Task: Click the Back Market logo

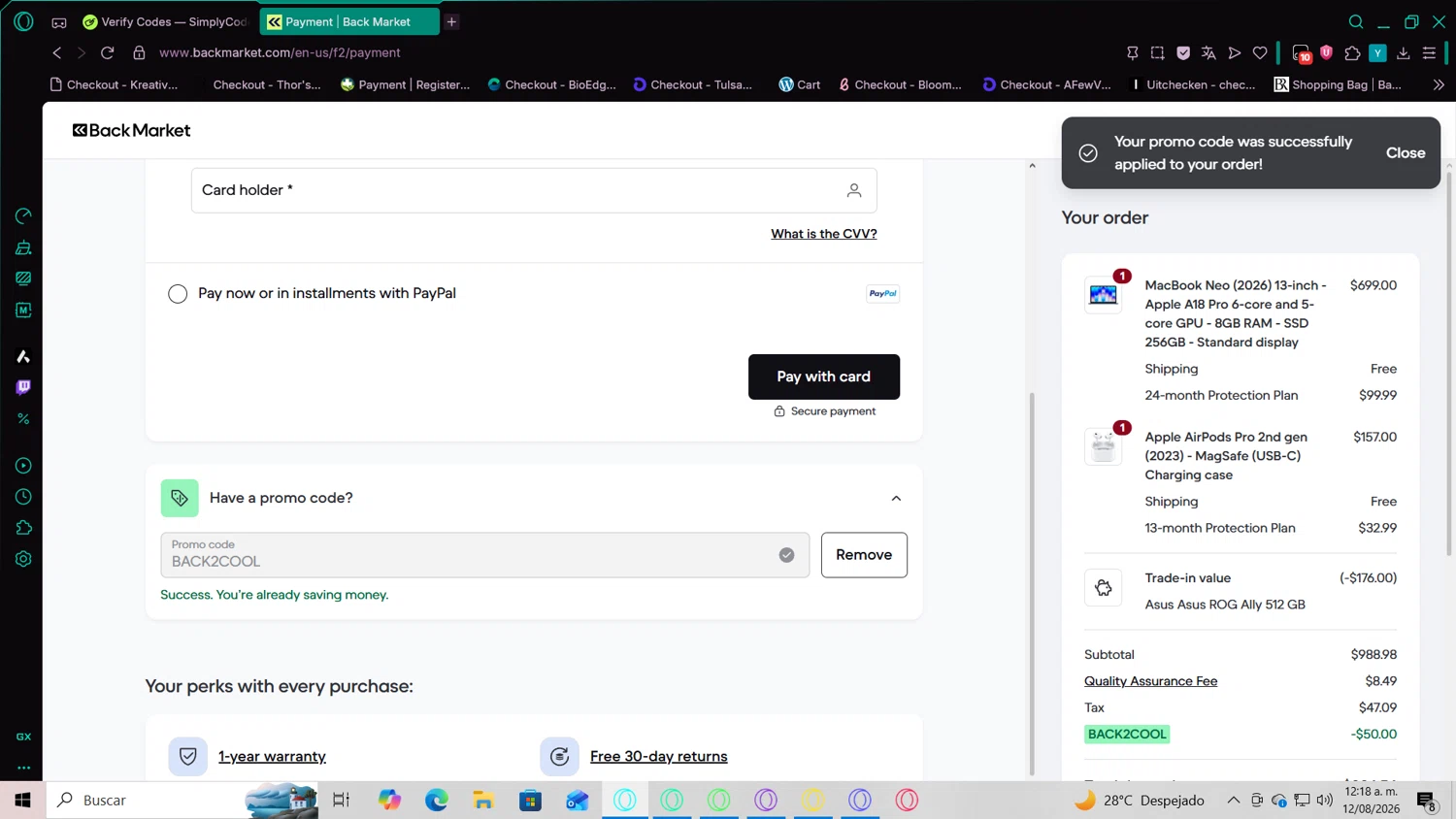Action: click(132, 130)
